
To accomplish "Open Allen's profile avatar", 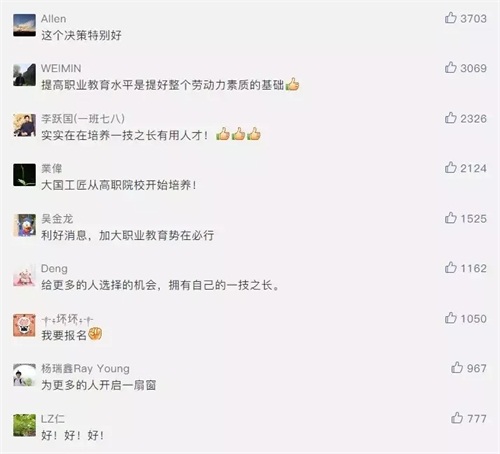I will click(24, 25).
